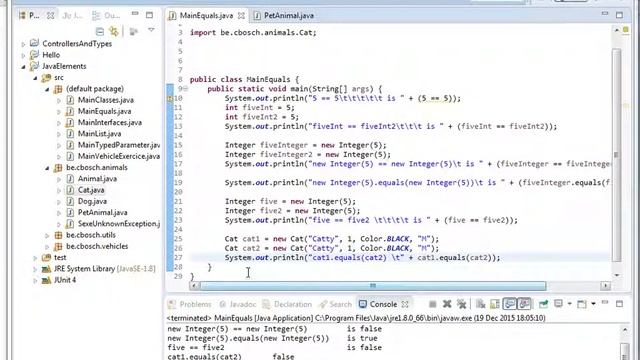640x360 pixels.
Task: Click the be.cbosch.utils package icon
Action: point(58,235)
